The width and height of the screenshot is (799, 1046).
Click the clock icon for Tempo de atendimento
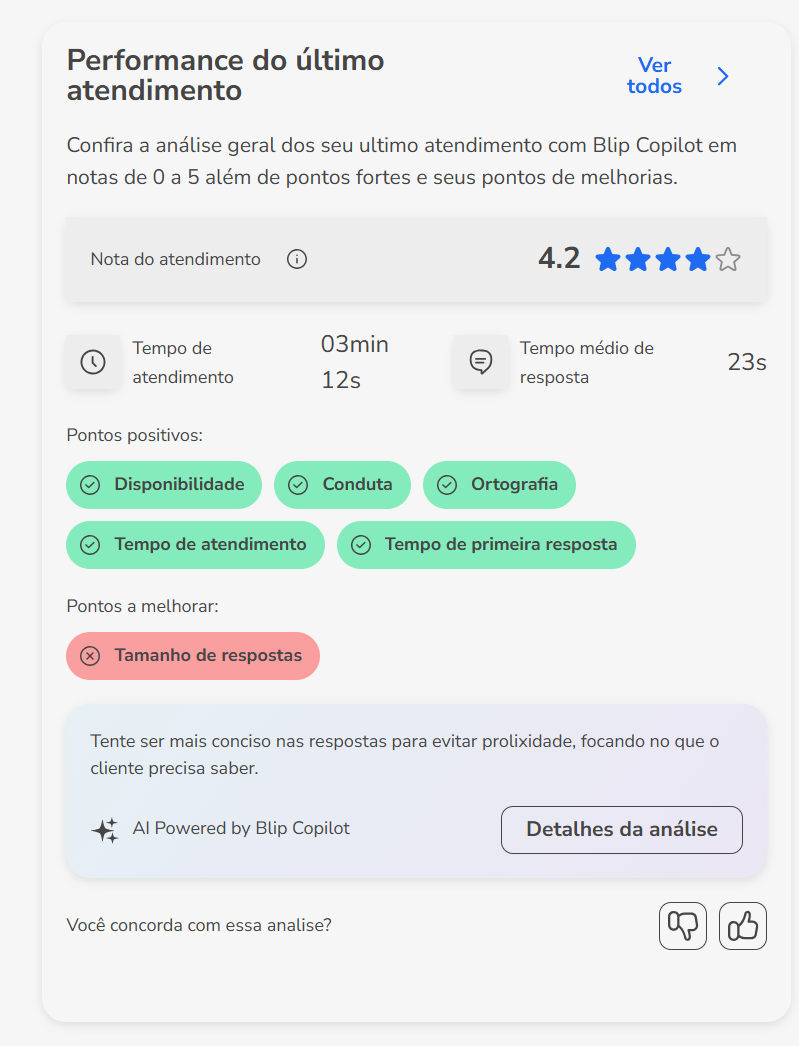[x=93, y=362]
